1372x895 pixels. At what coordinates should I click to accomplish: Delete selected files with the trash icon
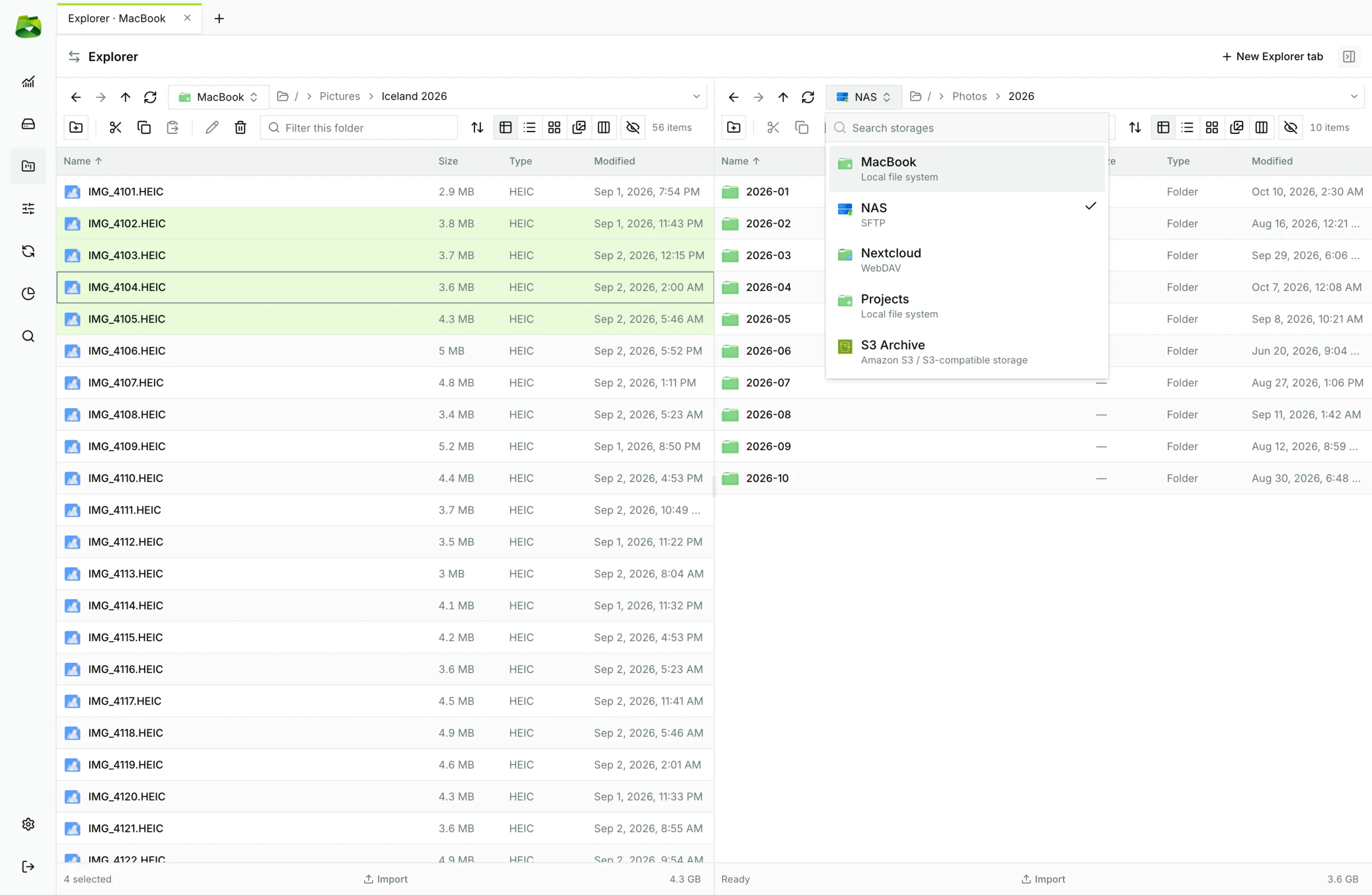[x=241, y=128]
